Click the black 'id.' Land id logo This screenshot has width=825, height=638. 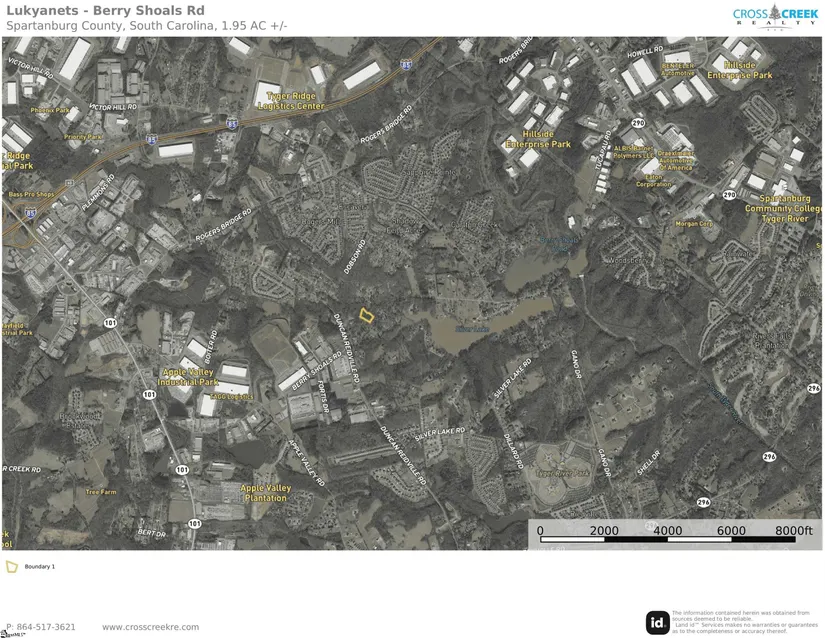point(657,622)
